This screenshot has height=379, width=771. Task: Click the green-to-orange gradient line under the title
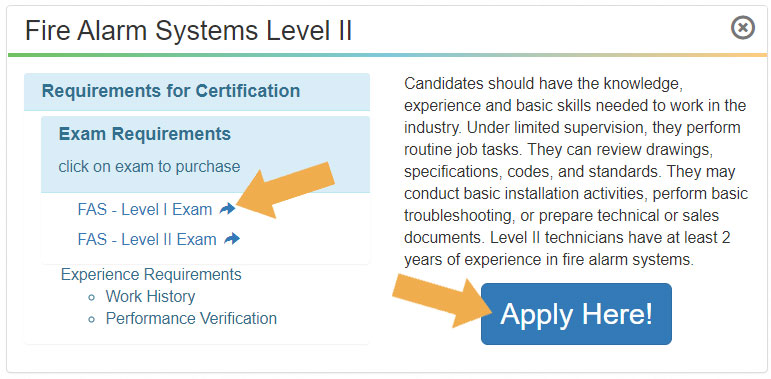pos(387,55)
